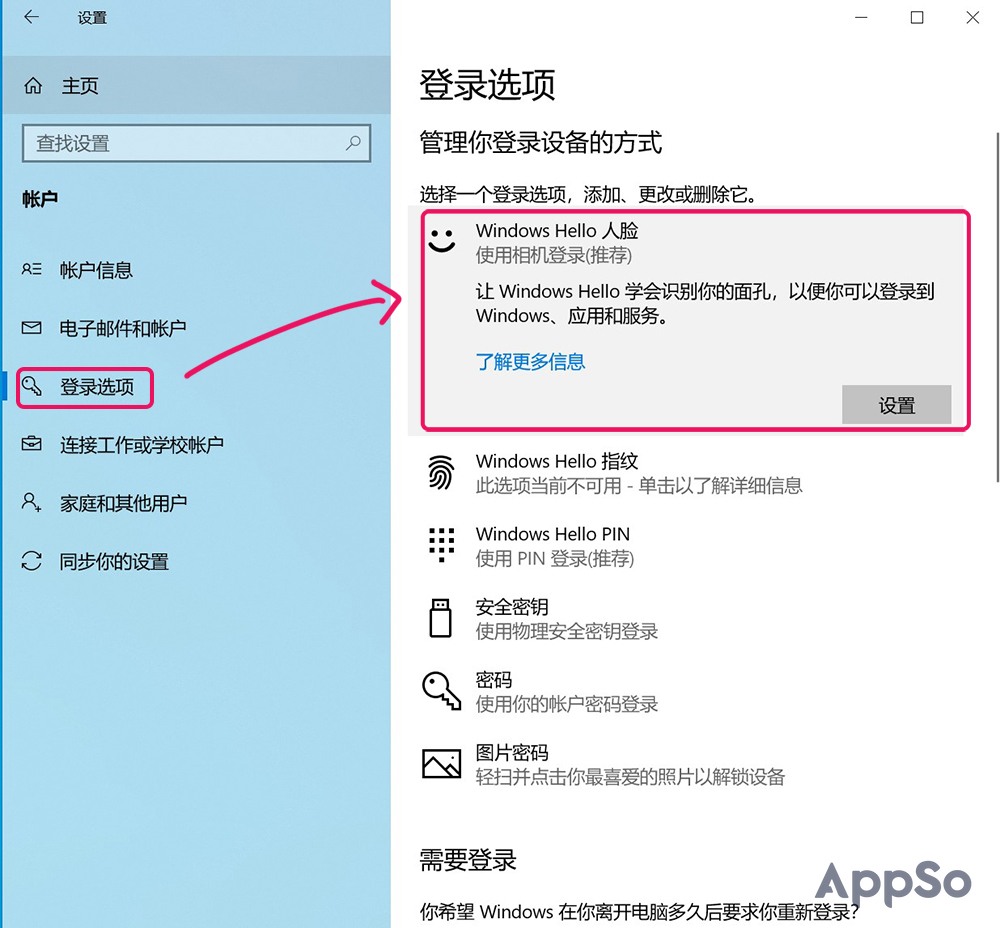Select 登录选项 in the sidebar
Image resolution: width=1000 pixels, height=928 pixels.
tap(85, 386)
